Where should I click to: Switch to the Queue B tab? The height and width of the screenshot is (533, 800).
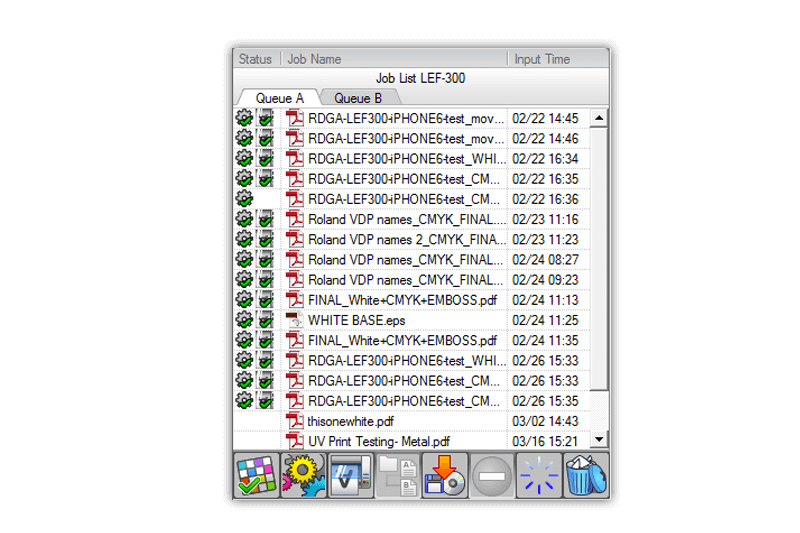pyautogui.click(x=358, y=98)
